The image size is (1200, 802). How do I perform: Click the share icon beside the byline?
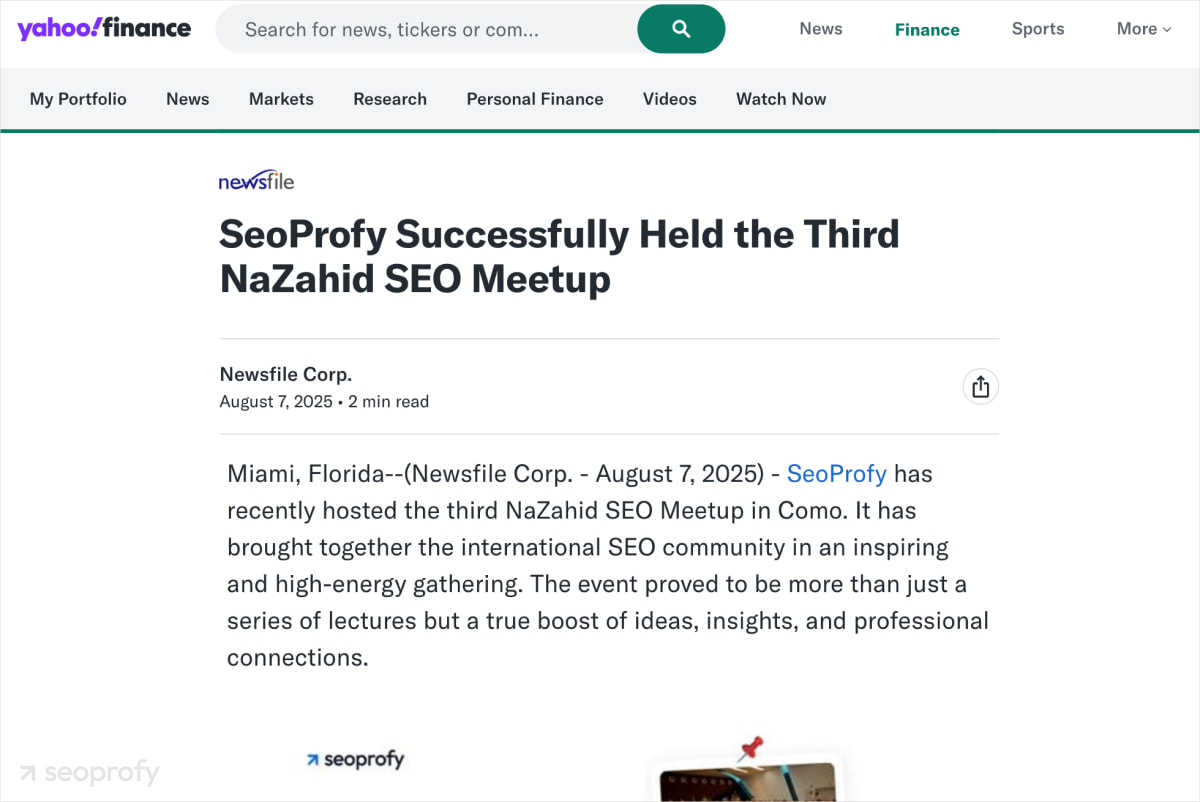tap(980, 387)
